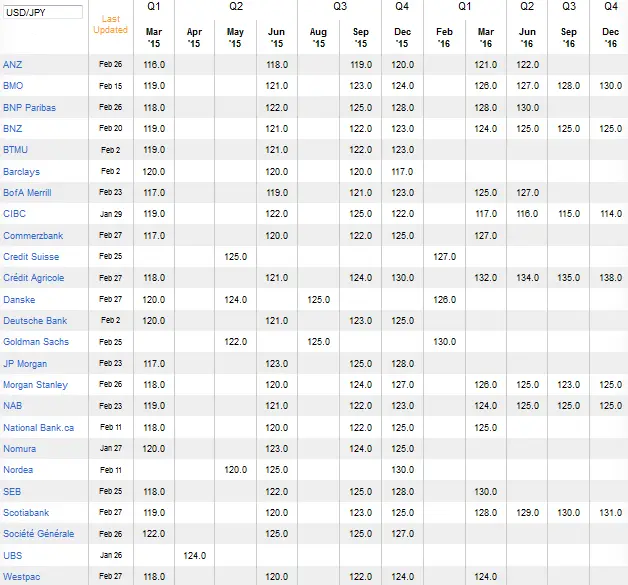
Task: Open the USD/JPY currency pair selector
Action: (43, 12)
